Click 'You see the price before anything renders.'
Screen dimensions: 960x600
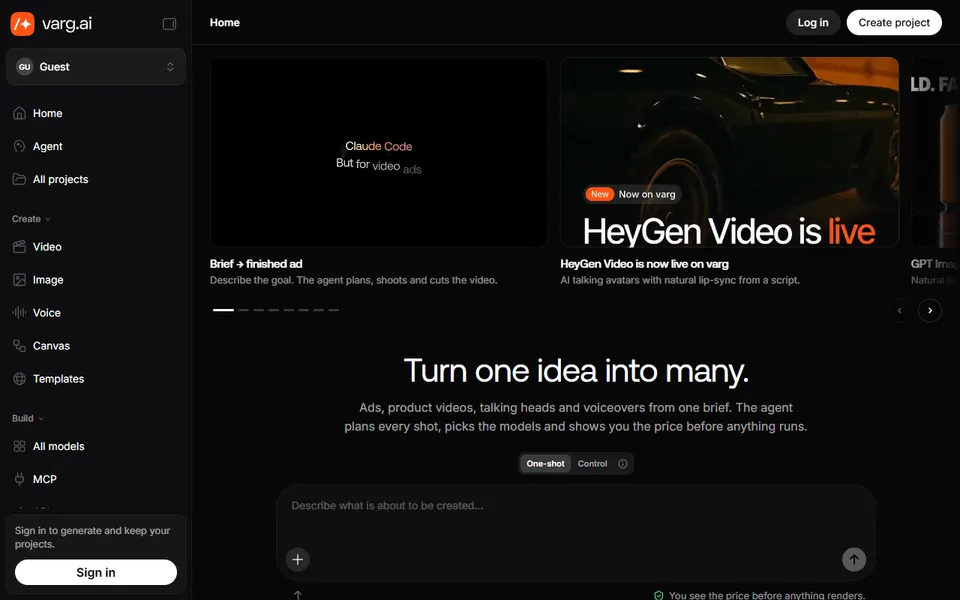tap(767, 595)
